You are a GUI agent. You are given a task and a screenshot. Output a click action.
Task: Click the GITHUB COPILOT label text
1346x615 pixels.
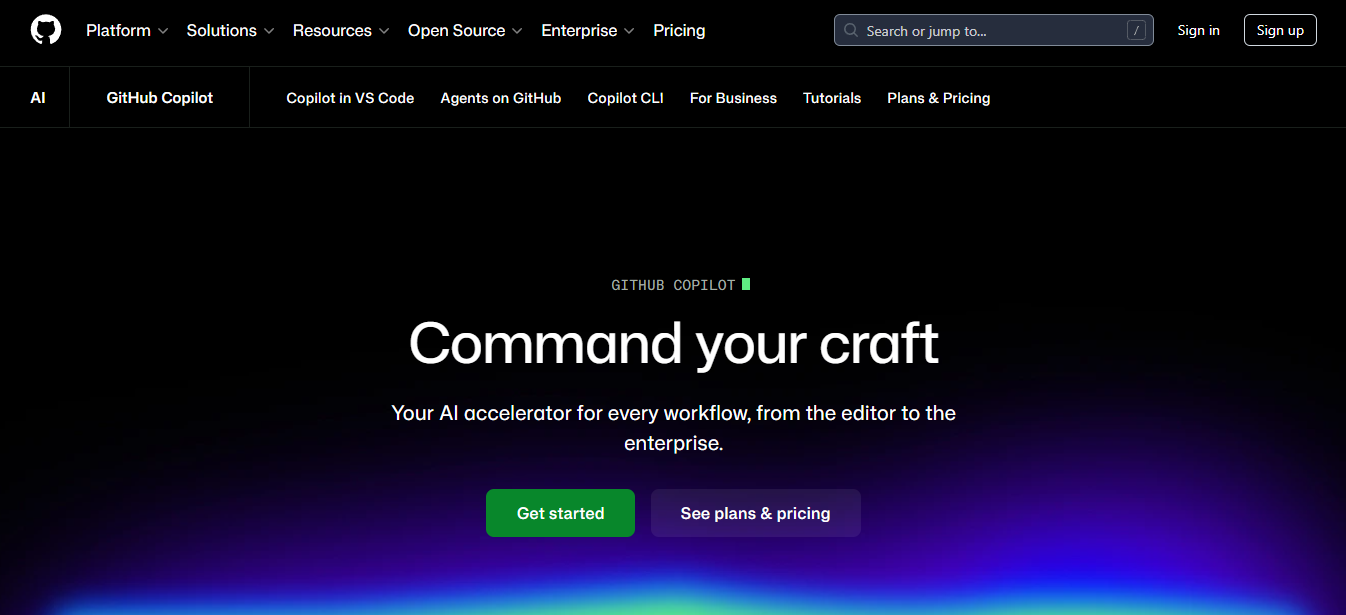click(673, 285)
